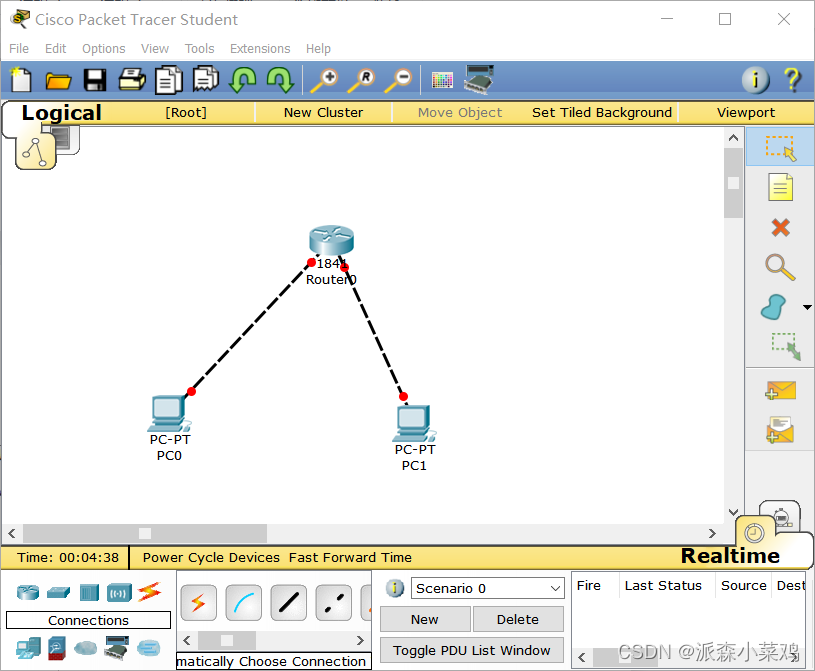The height and width of the screenshot is (671, 815).
Task: Click the network information i icon
Action: click(x=755, y=81)
